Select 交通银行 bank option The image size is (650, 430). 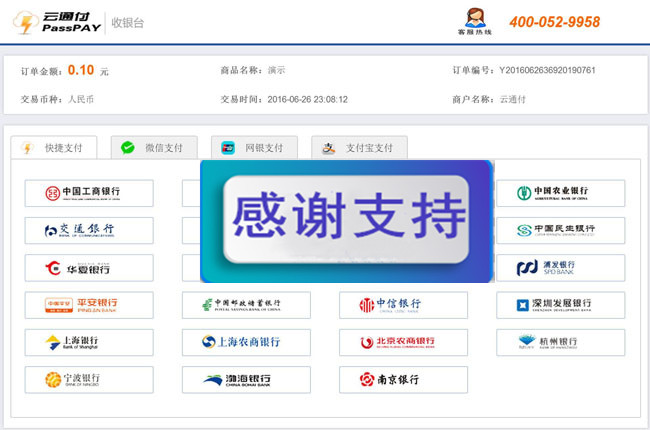click(89, 231)
